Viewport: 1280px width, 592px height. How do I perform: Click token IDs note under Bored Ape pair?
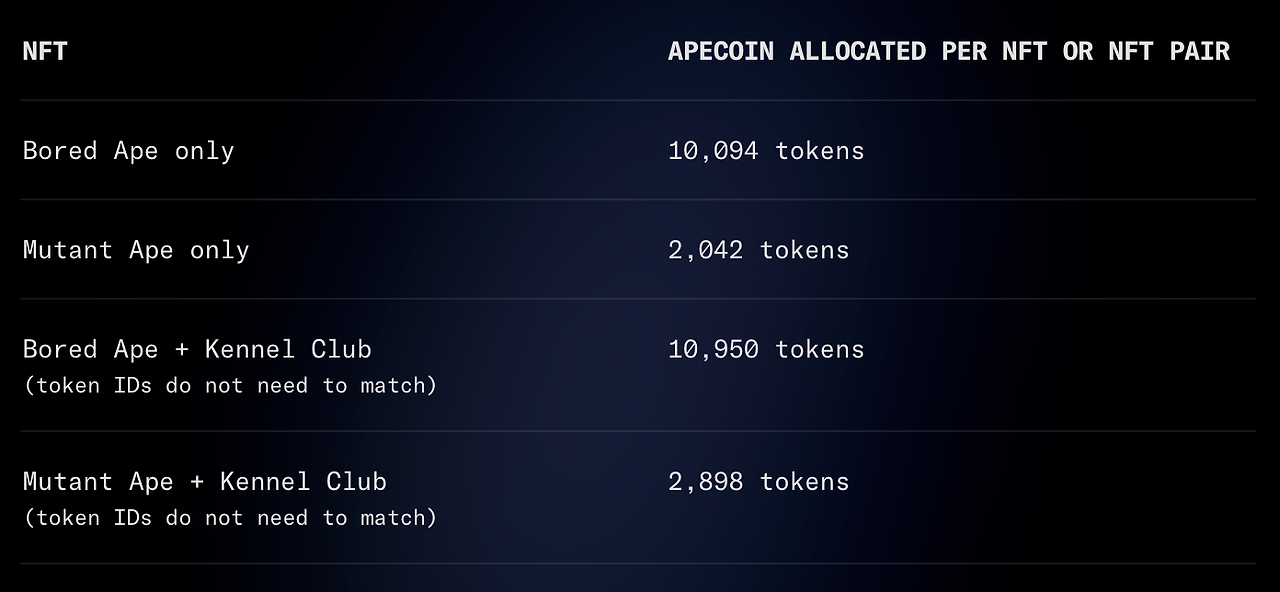pyautogui.click(x=230, y=385)
